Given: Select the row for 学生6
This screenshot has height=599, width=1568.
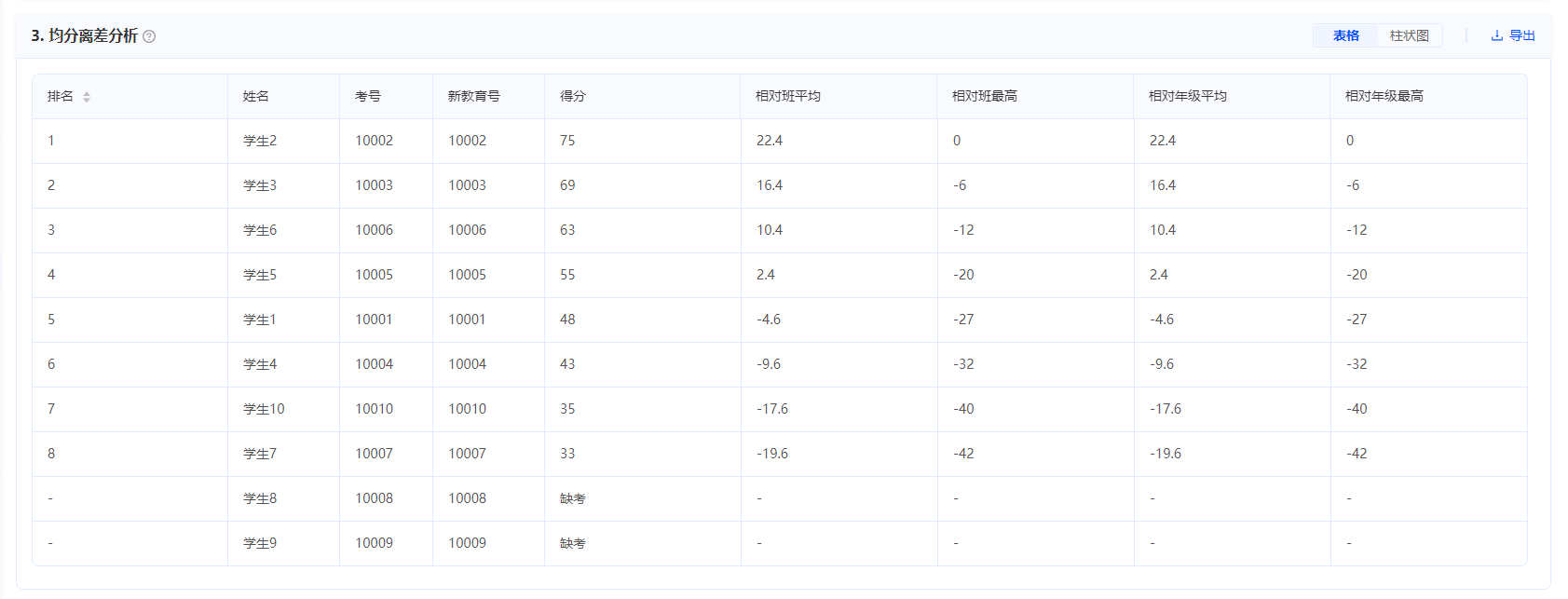Looking at the screenshot, I should point(780,230).
